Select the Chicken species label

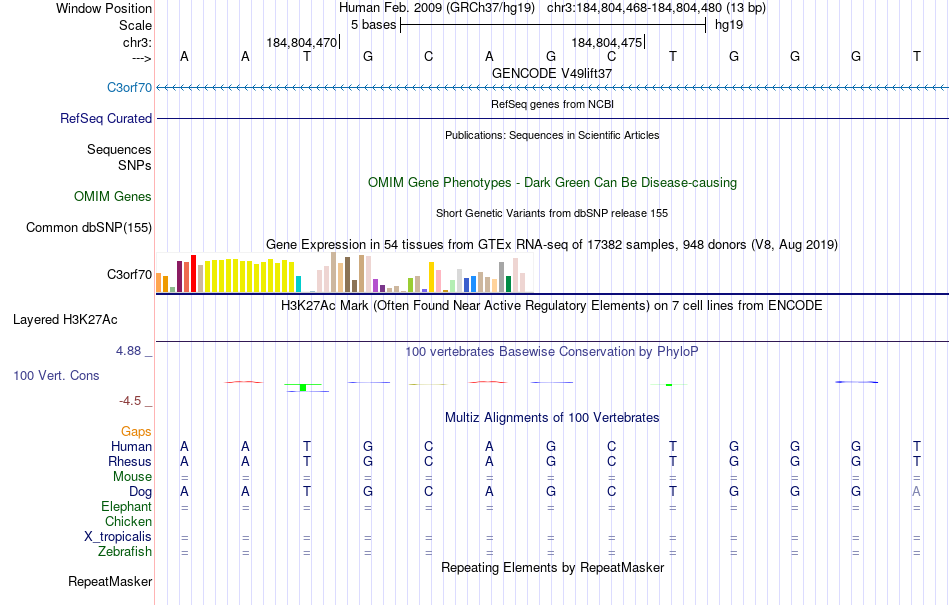[x=128, y=521]
